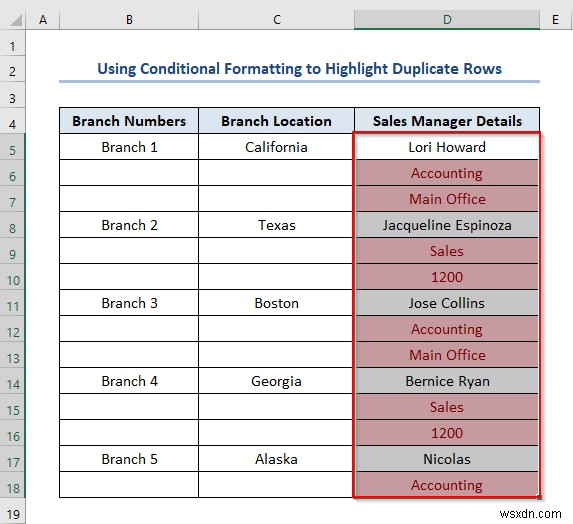Select column B header
This screenshot has height=524, width=573.
[x=129, y=19]
